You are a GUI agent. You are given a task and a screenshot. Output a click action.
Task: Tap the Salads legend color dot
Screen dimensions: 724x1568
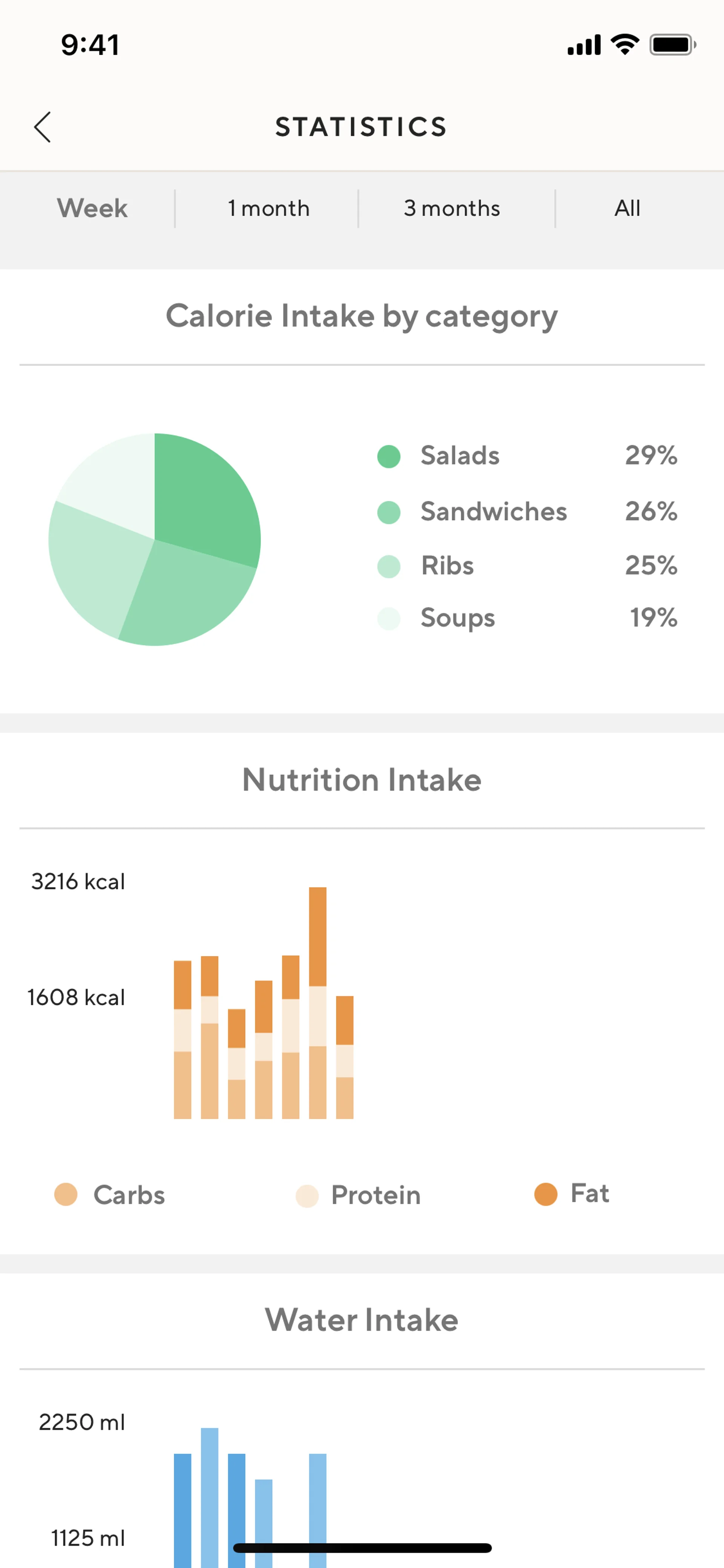tap(389, 456)
